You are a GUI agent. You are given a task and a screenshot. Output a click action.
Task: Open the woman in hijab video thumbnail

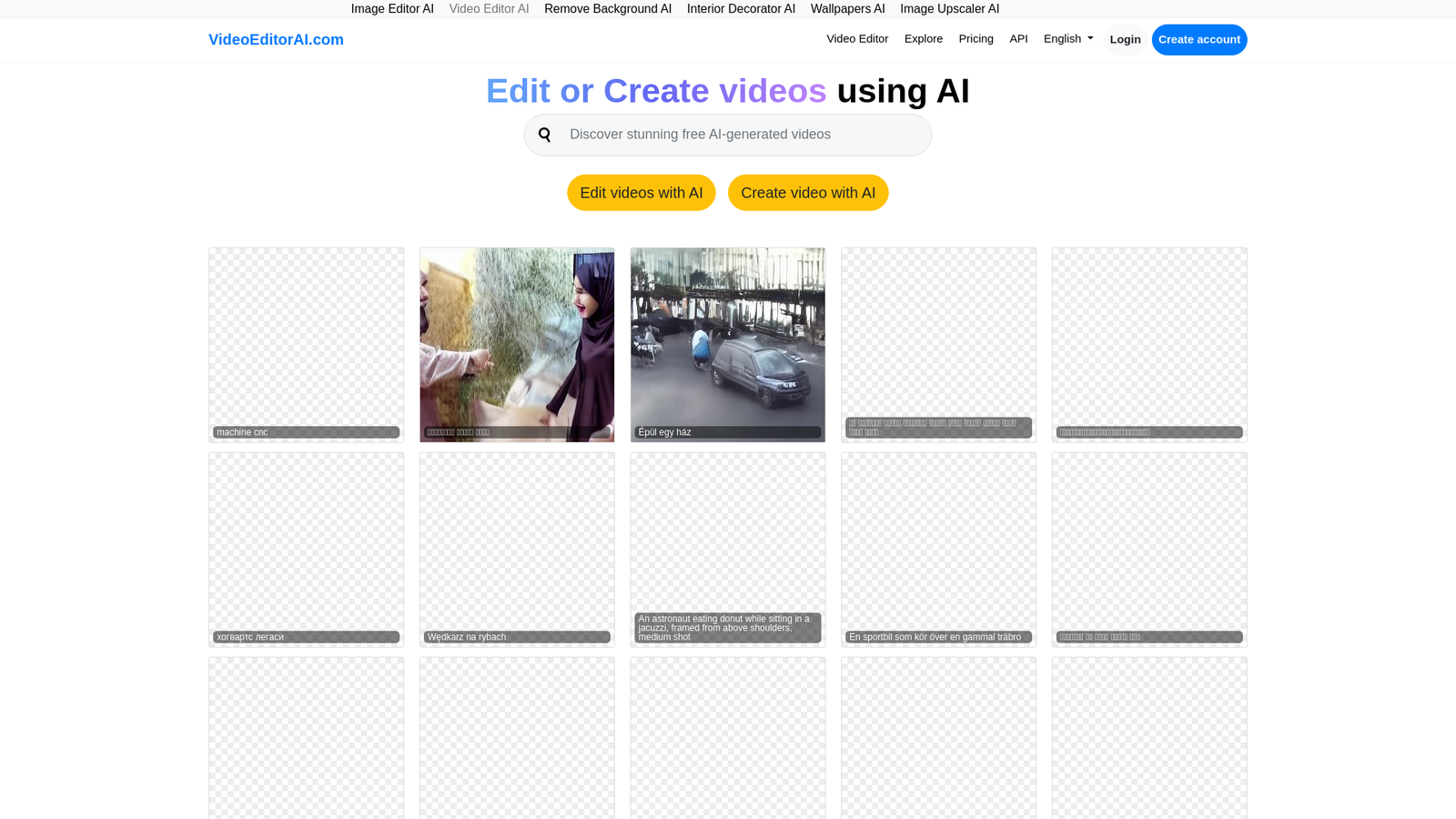[517, 345]
